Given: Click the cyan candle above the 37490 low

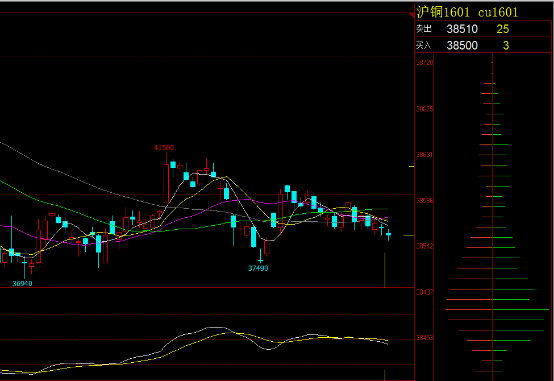Looking at the screenshot, I should (x=253, y=237).
